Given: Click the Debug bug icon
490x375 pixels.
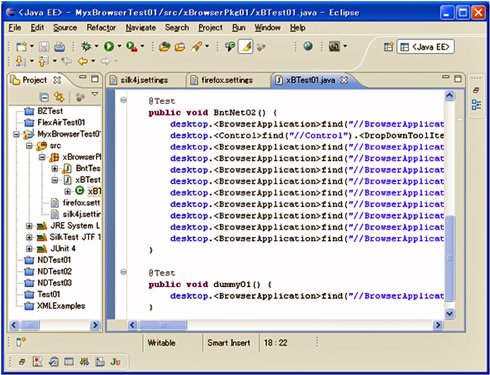Looking at the screenshot, I should pos(86,46).
